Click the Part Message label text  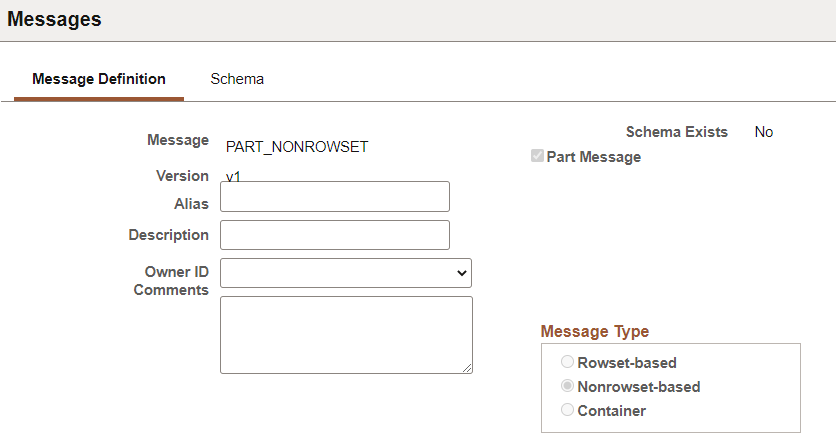click(x=594, y=157)
